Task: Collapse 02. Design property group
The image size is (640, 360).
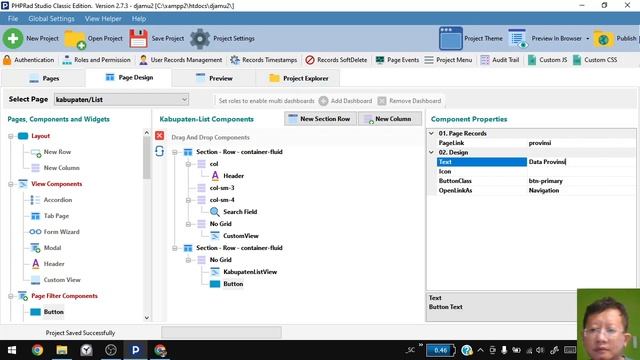Action: 431,152
